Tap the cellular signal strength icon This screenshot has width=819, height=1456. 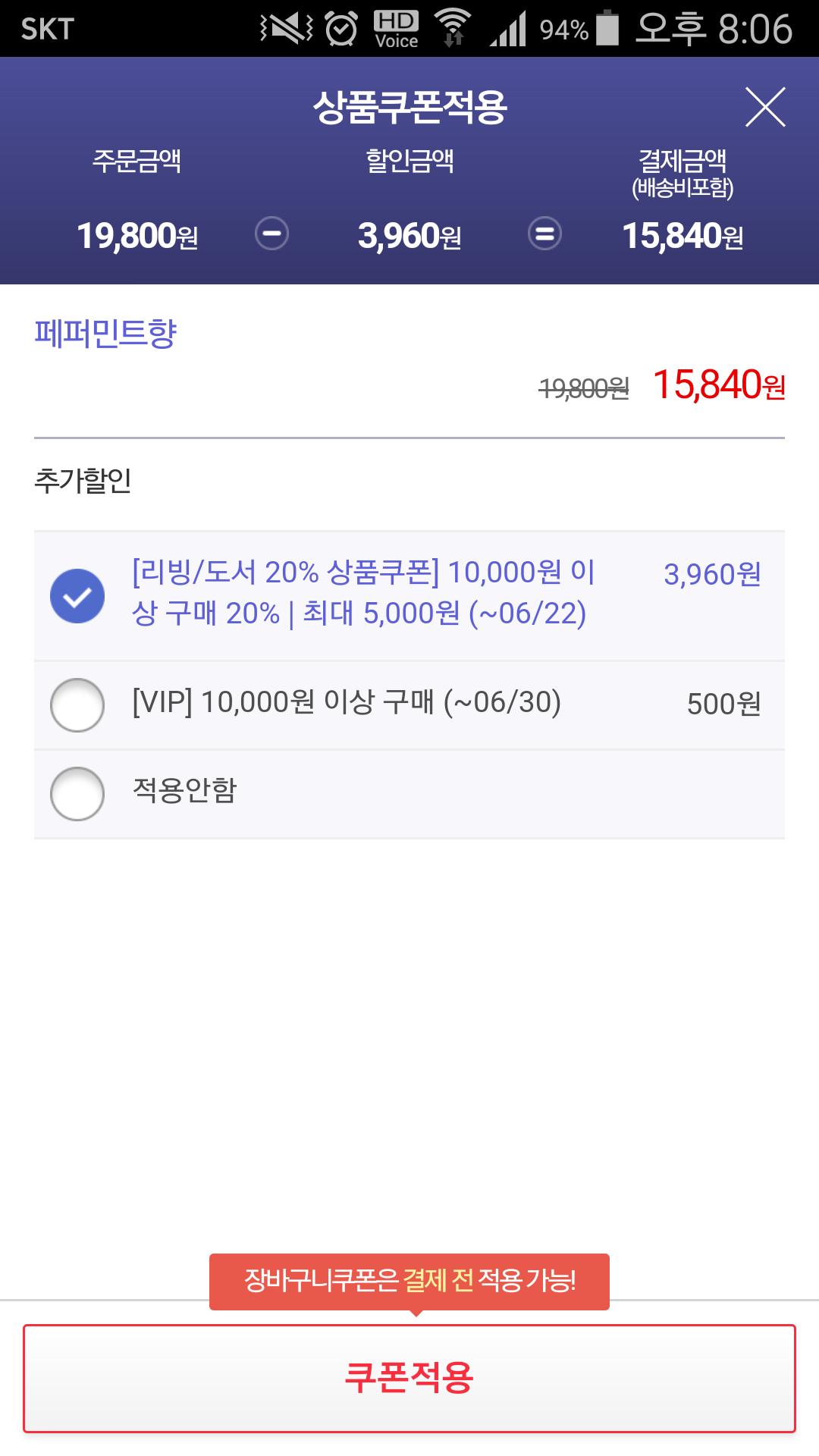508,30
